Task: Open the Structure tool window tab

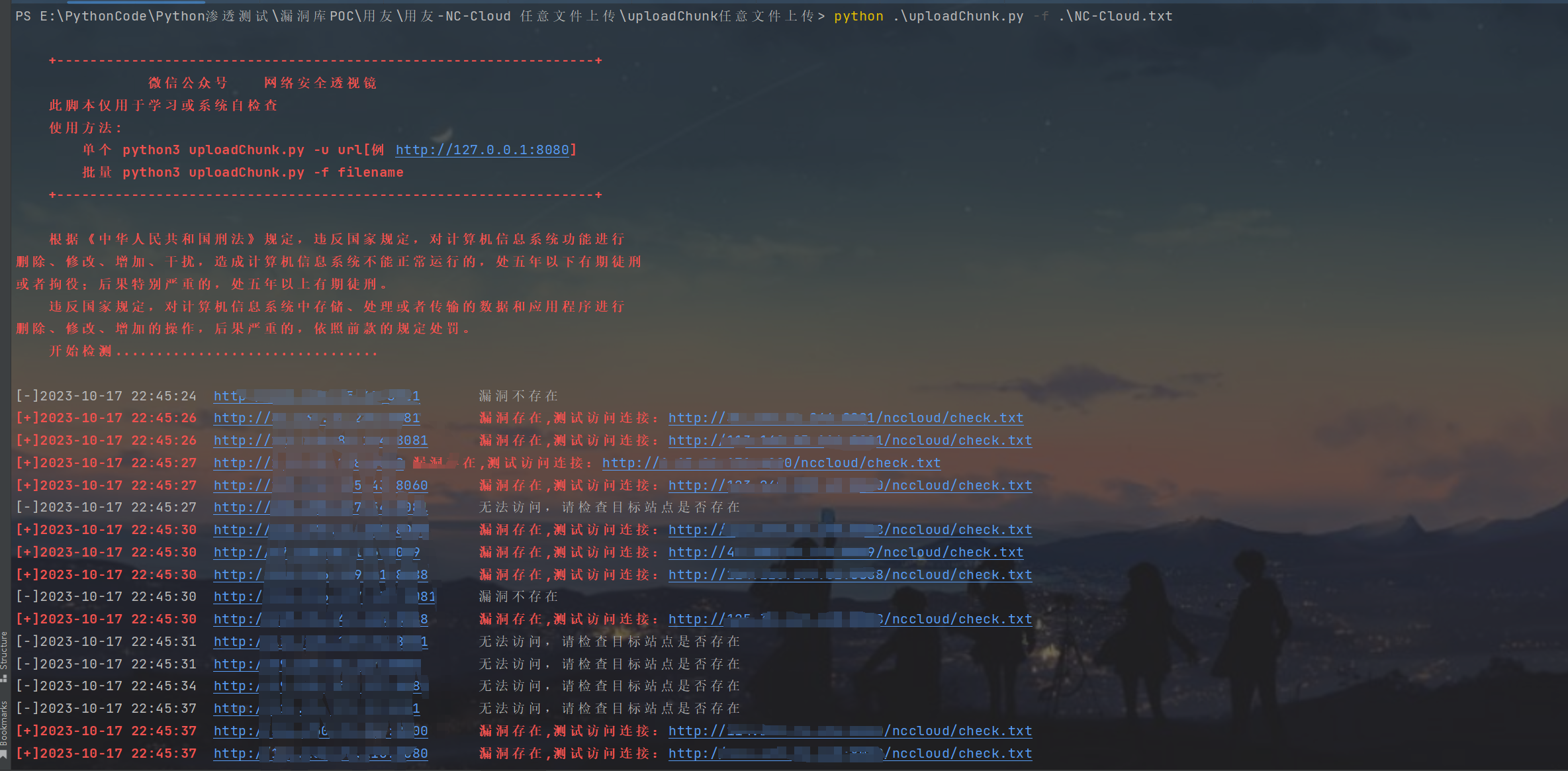Action: pyautogui.click(x=4, y=650)
